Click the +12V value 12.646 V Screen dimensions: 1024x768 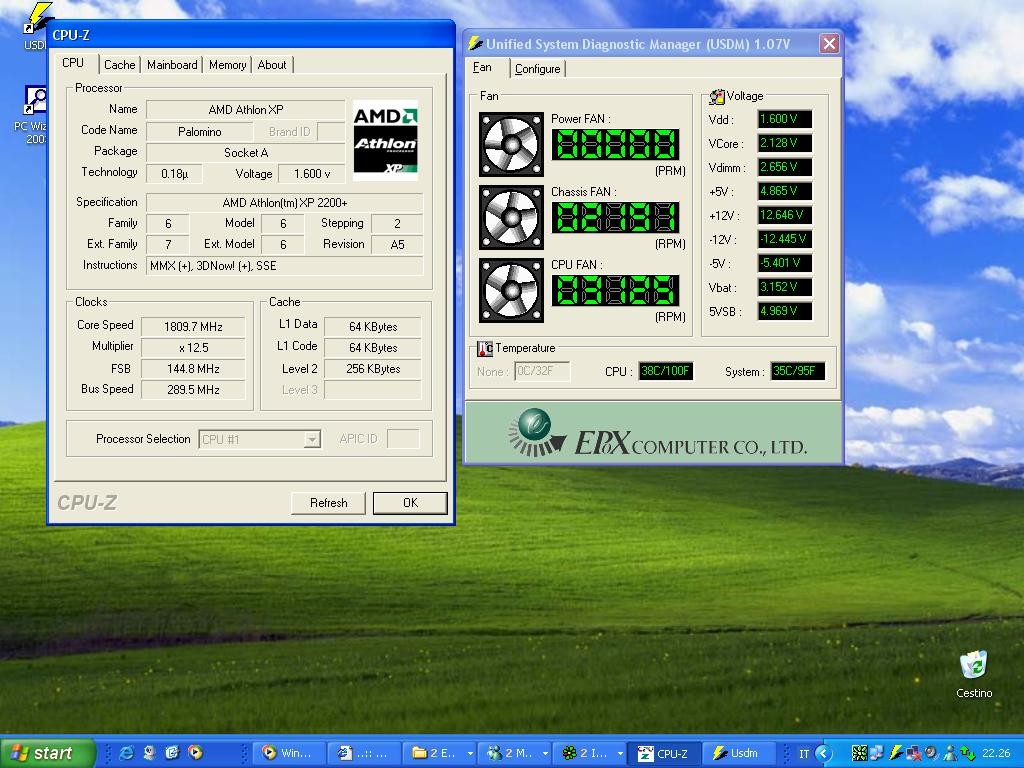[x=784, y=215]
